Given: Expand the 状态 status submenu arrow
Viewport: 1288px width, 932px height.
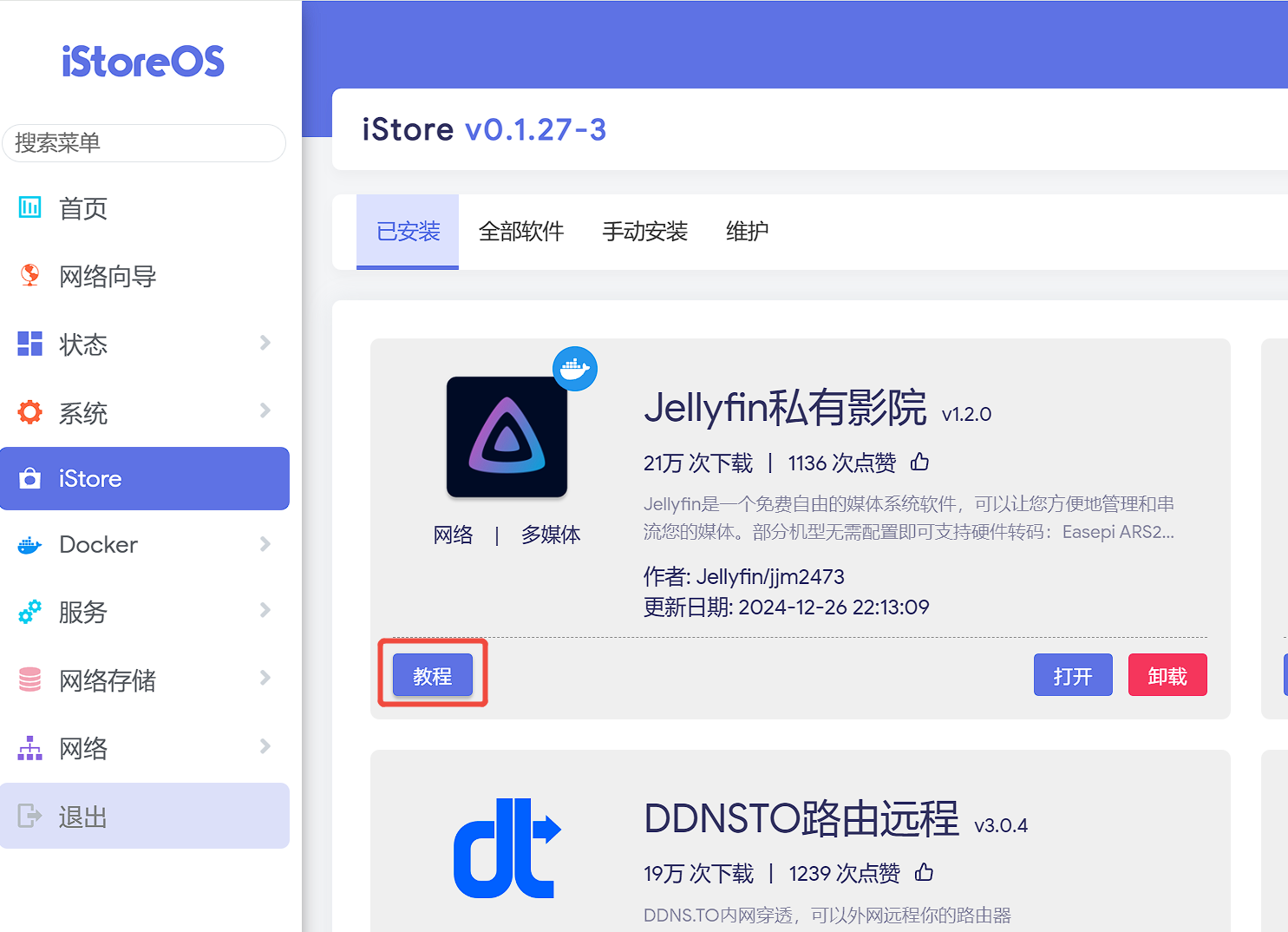Looking at the screenshot, I should tap(265, 344).
